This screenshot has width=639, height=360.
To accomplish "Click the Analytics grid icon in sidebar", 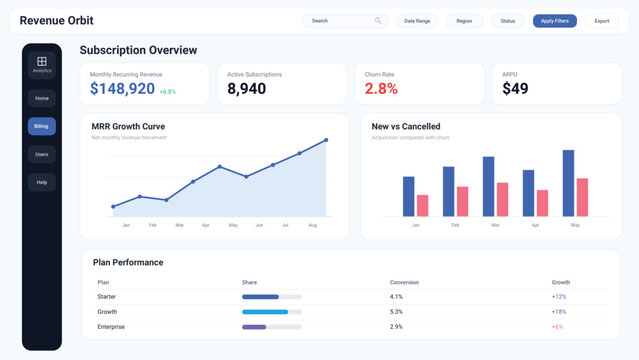I will tap(42, 62).
